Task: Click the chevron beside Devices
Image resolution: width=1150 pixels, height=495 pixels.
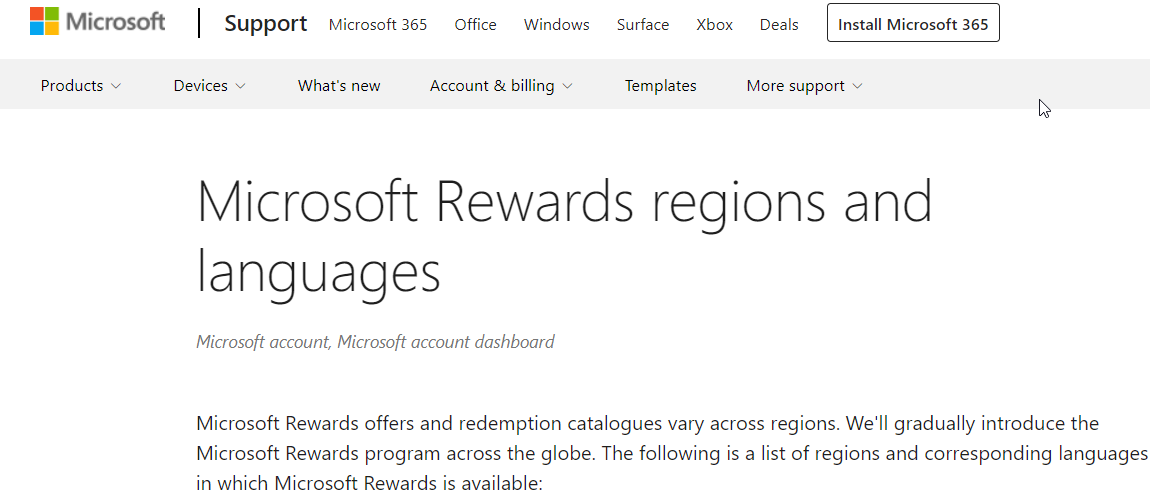Action: [241, 87]
